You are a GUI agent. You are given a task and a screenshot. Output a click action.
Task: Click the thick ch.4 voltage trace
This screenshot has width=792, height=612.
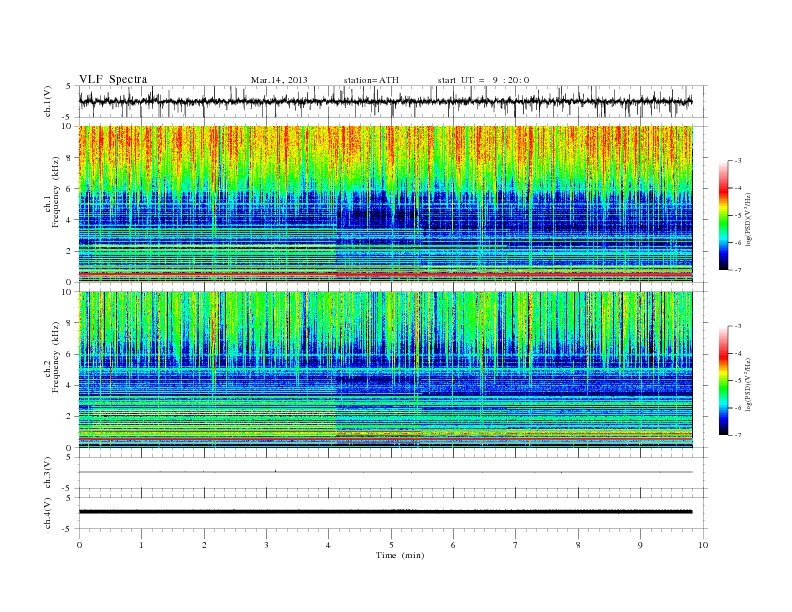[385, 512]
